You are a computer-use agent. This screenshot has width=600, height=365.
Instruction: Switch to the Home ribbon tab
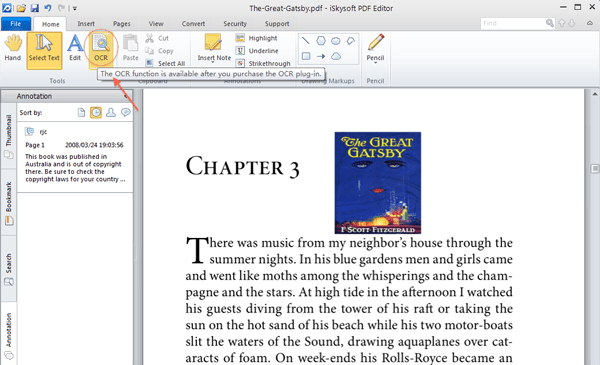50,24
